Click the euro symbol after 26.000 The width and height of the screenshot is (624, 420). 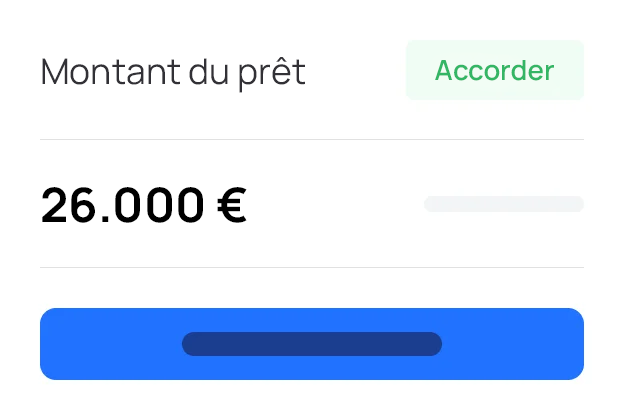click(231, 205)
